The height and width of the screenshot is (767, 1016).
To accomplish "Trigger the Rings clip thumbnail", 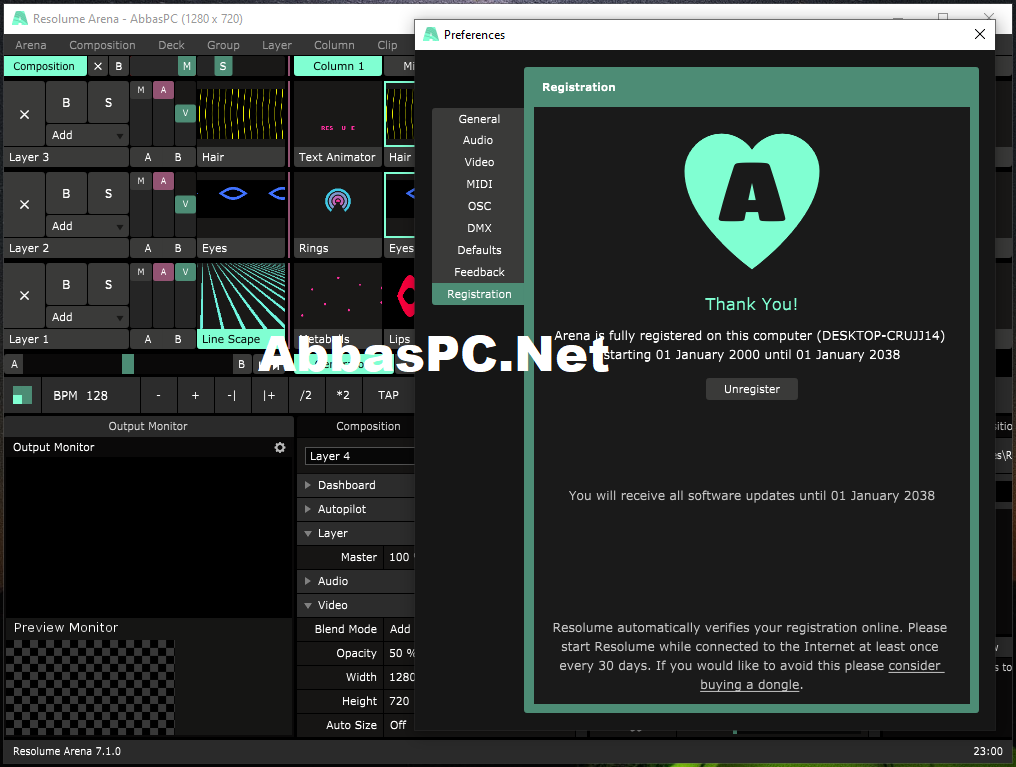I will [337, 205].
